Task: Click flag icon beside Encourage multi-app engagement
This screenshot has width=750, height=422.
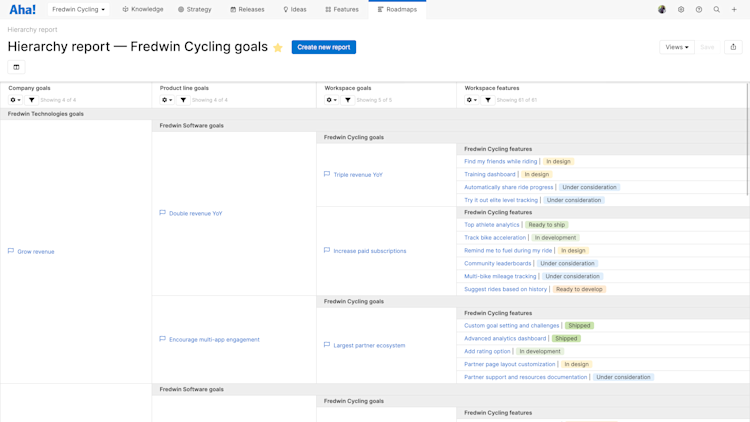Action: (x=163, y=339)
